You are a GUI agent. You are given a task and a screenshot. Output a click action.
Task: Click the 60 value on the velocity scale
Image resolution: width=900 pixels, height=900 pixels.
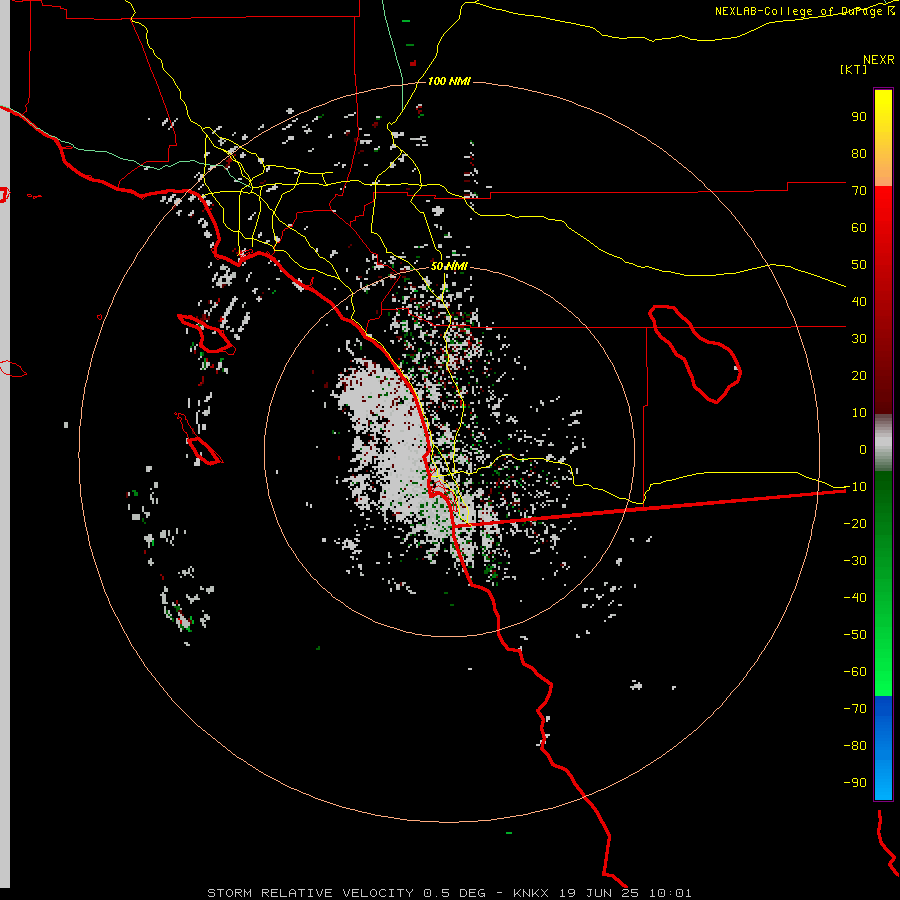coord(859,227)
